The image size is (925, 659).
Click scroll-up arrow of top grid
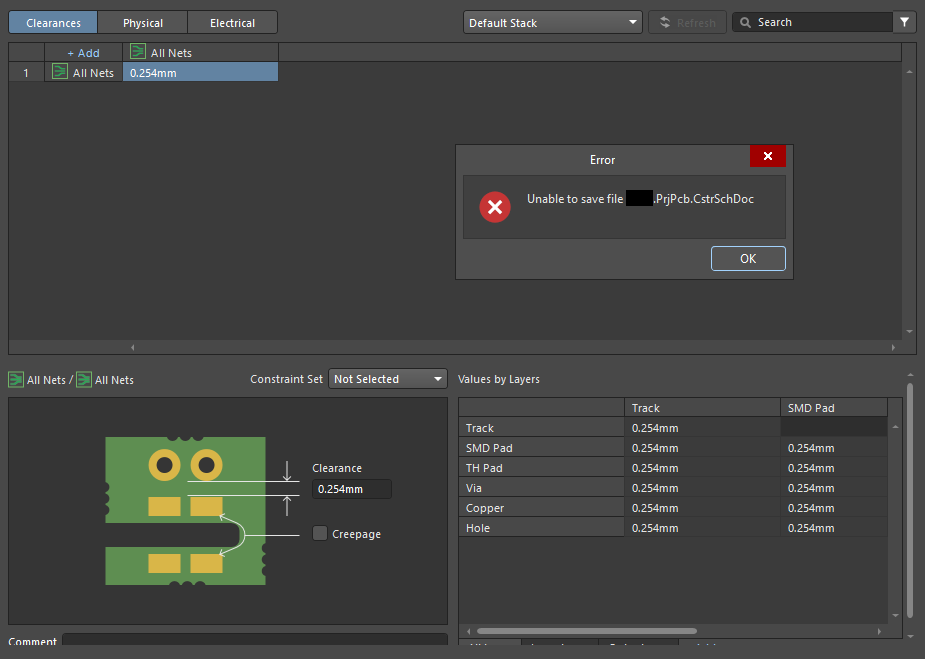pyautogui.click(x=909, y=71)
